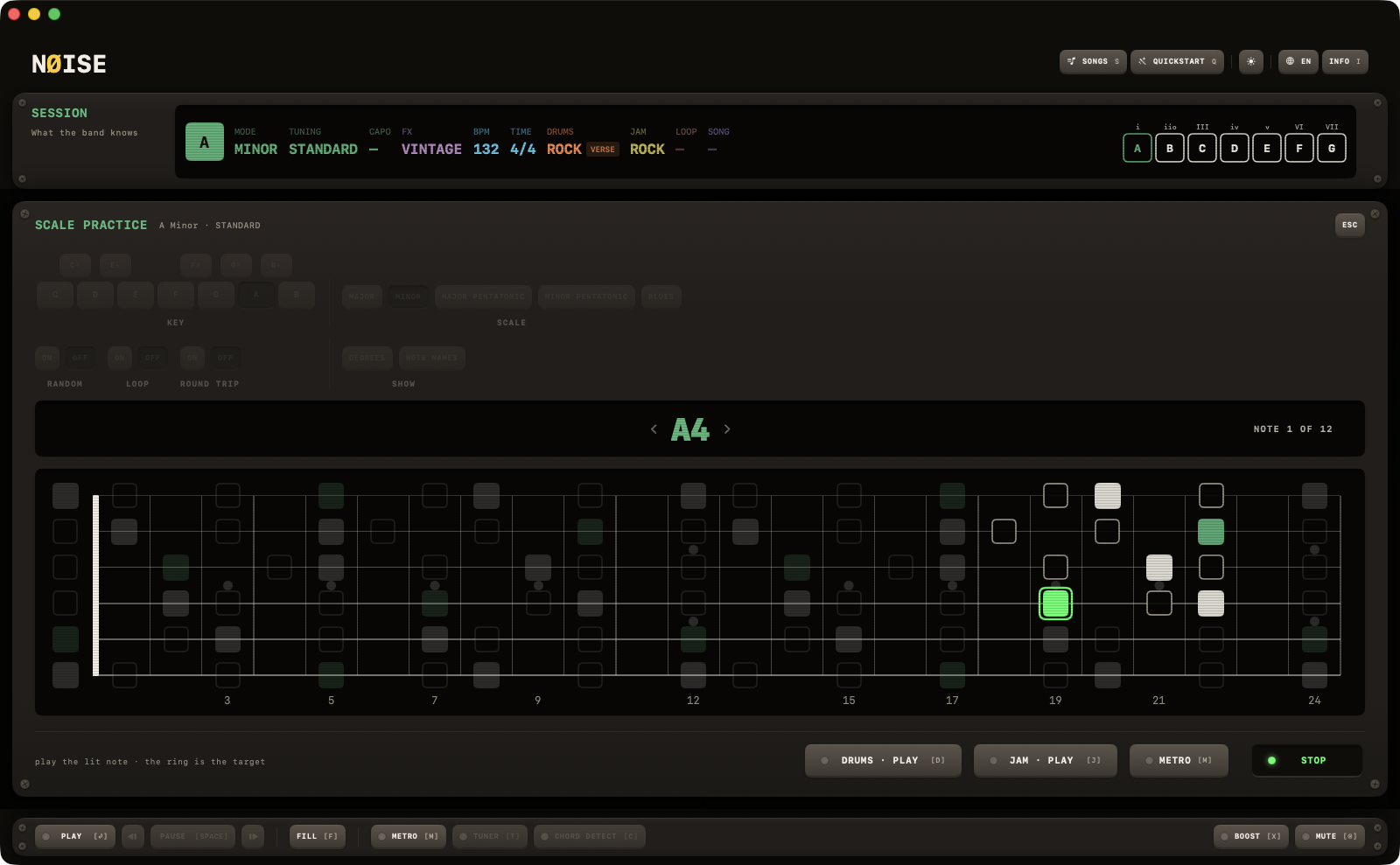The height and width of the screenshot is (865, 1400).
Task: Launch the Quickstart wizard
Action: 1177,61
